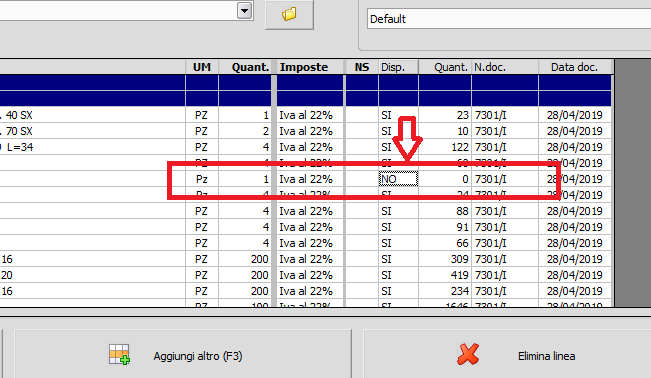Viewport: 651px width, 378px height.
Task: Click the available quantity 0 cell
Action: pyautogui.click(x=445, y=179)
